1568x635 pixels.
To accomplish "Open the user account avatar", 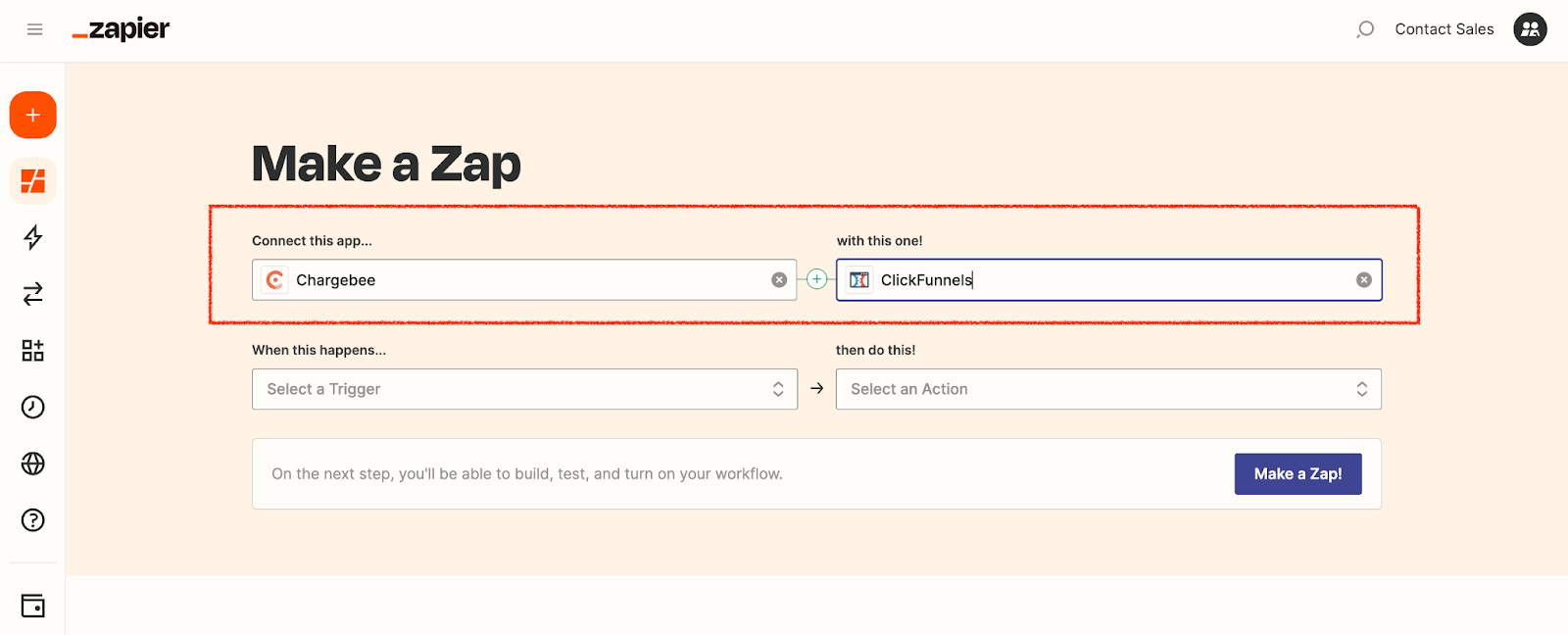I will coord(1530,29).
